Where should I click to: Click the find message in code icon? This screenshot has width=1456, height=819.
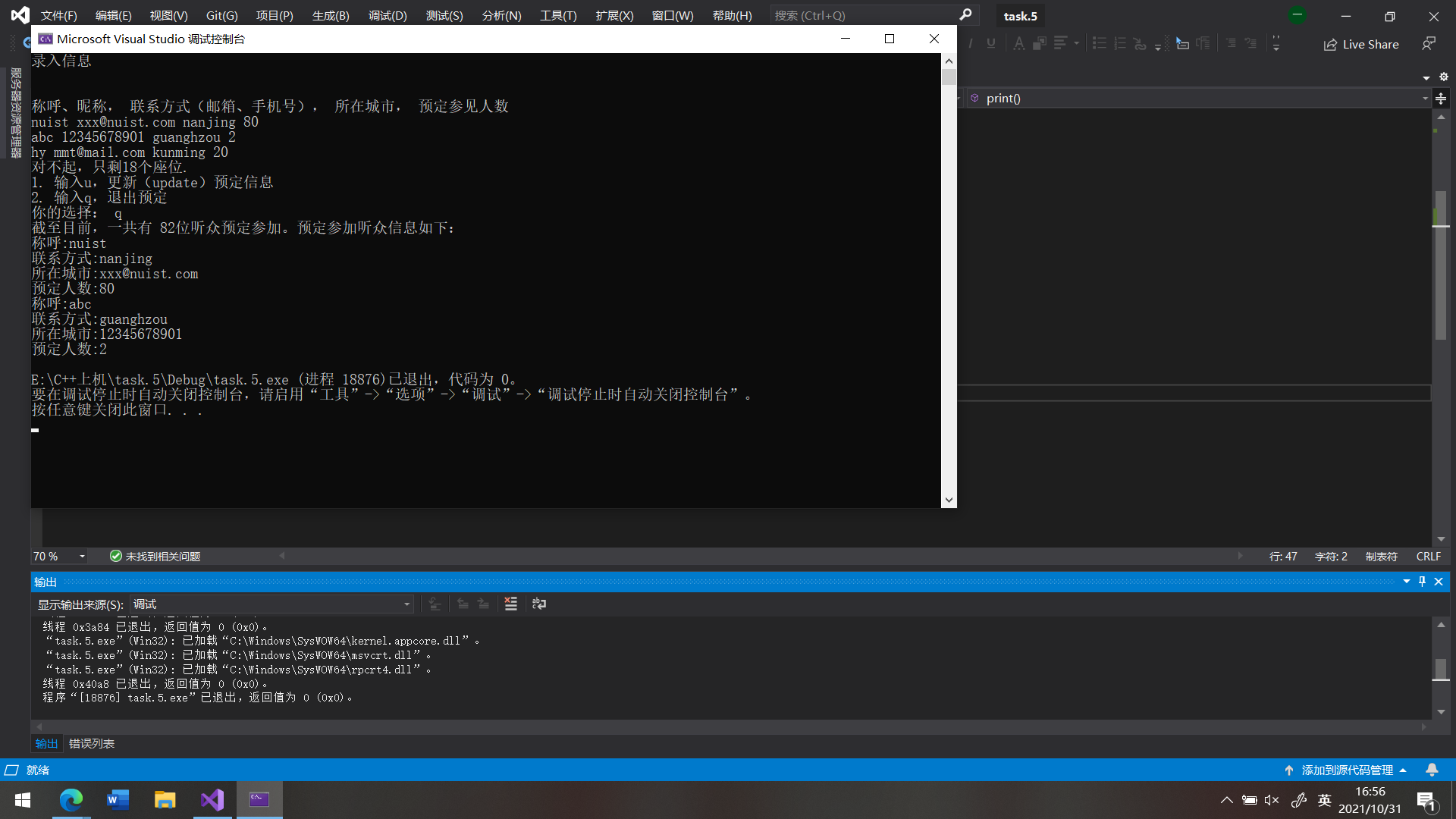(x=435, y=604)
